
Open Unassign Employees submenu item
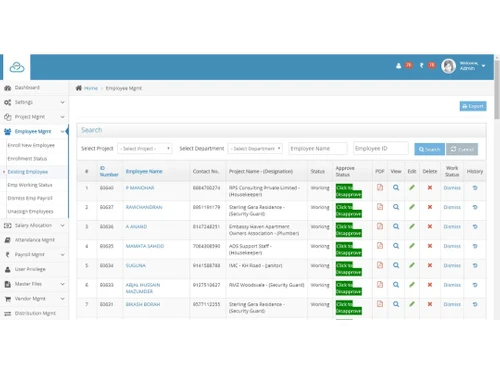[30, 211]
